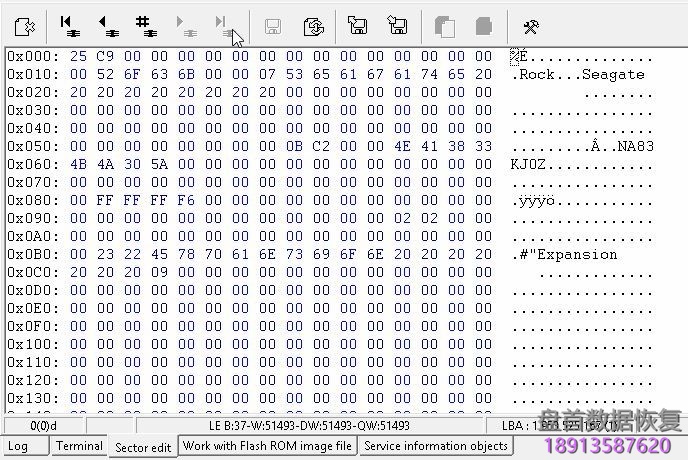Click the greyed save floppy icon
Image resolution: width=688 pixels, height=460 pixels.
tap(273, 27)
